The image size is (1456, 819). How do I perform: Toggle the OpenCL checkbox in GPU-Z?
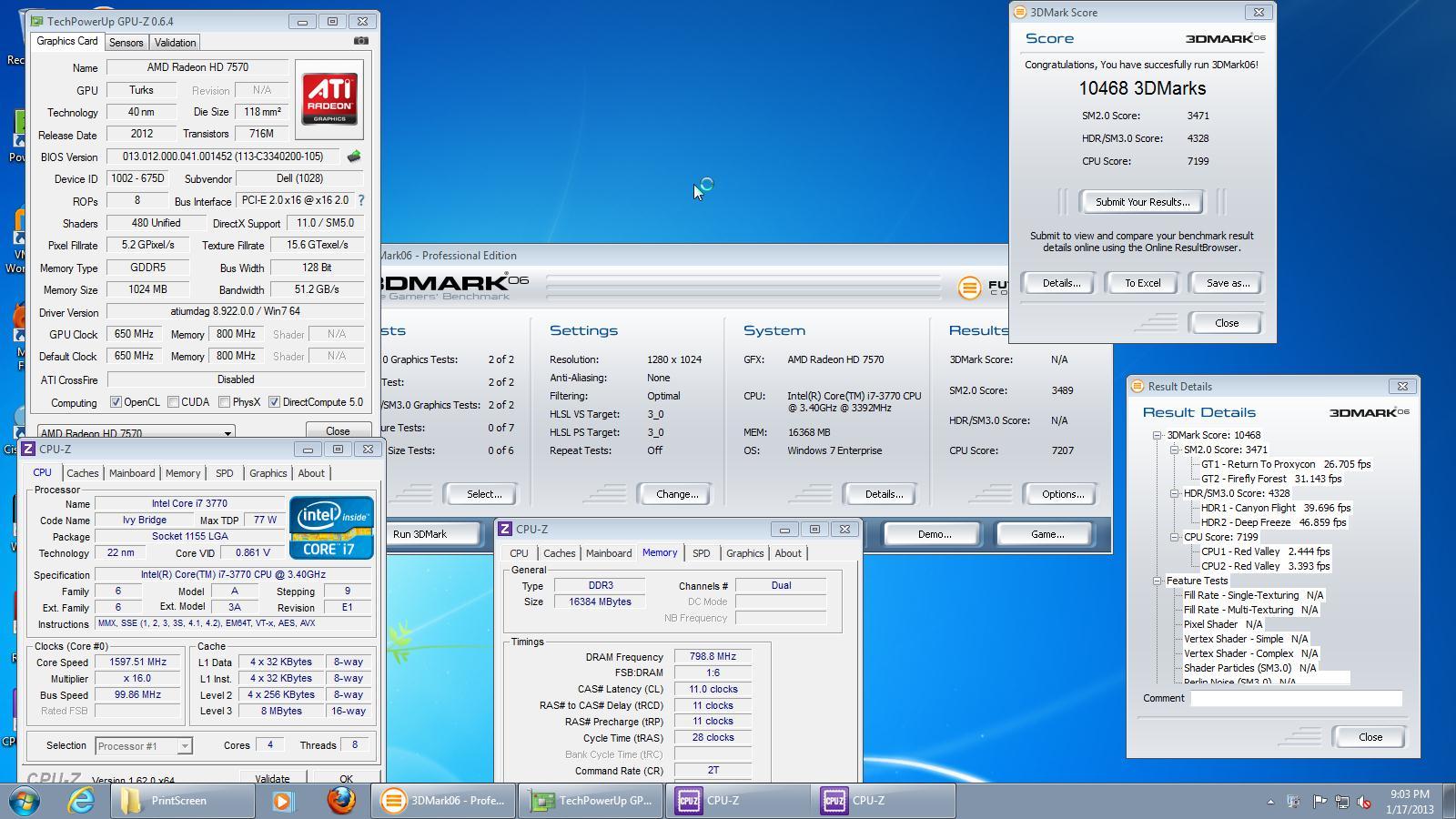(116, 402)
